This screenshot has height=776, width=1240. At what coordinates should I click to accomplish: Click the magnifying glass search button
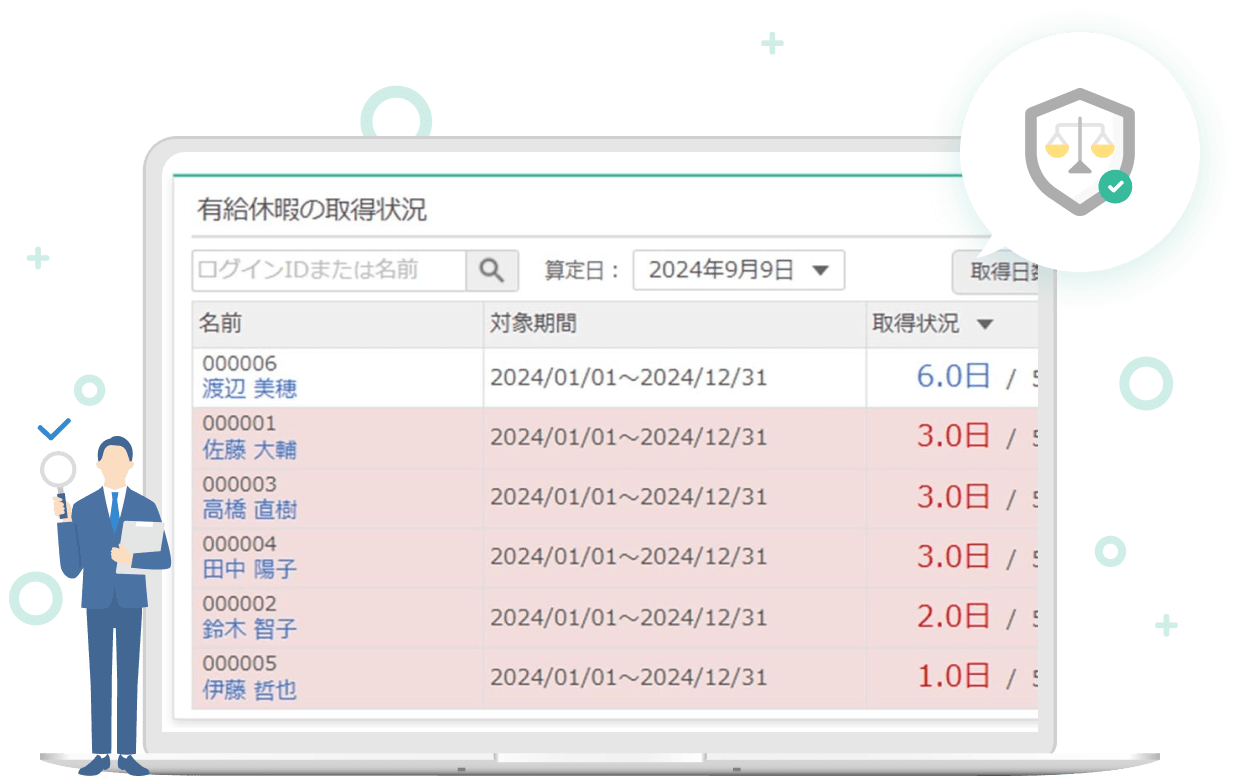492,270
